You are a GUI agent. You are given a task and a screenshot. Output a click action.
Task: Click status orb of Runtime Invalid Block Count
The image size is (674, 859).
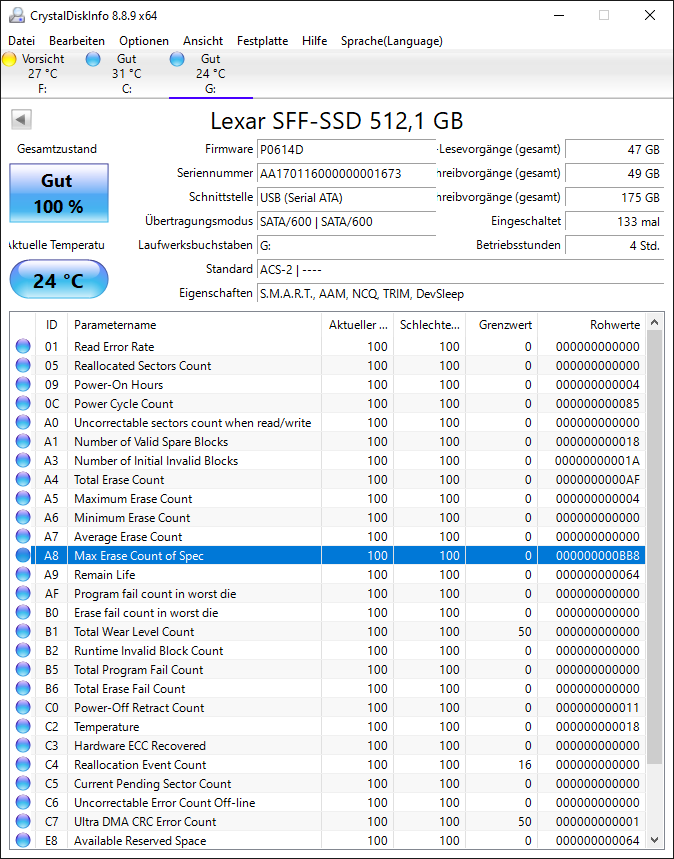click(23, 650)
